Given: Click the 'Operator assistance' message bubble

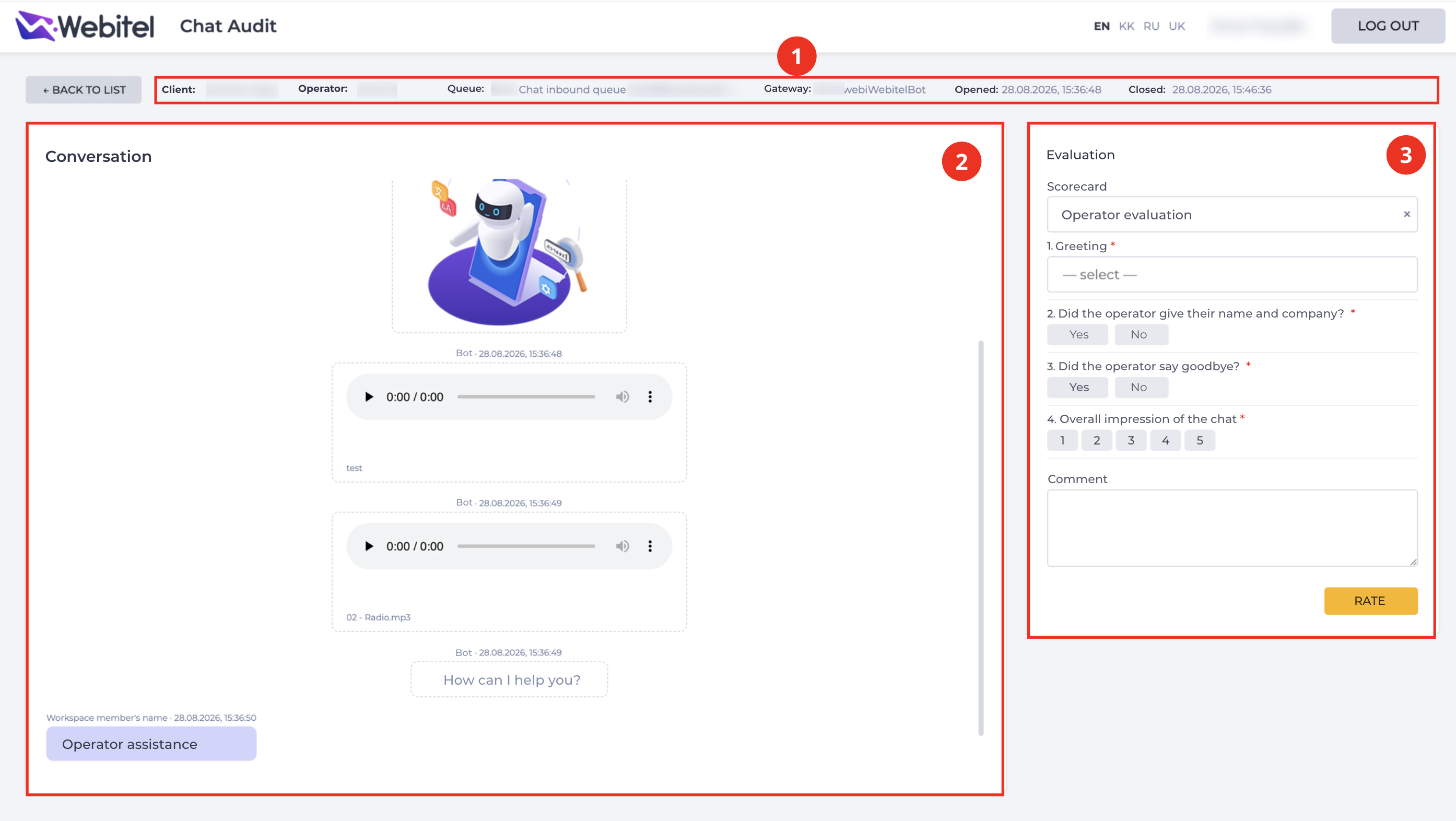Looking at the screenshot, I should click(x=151, y=744).
